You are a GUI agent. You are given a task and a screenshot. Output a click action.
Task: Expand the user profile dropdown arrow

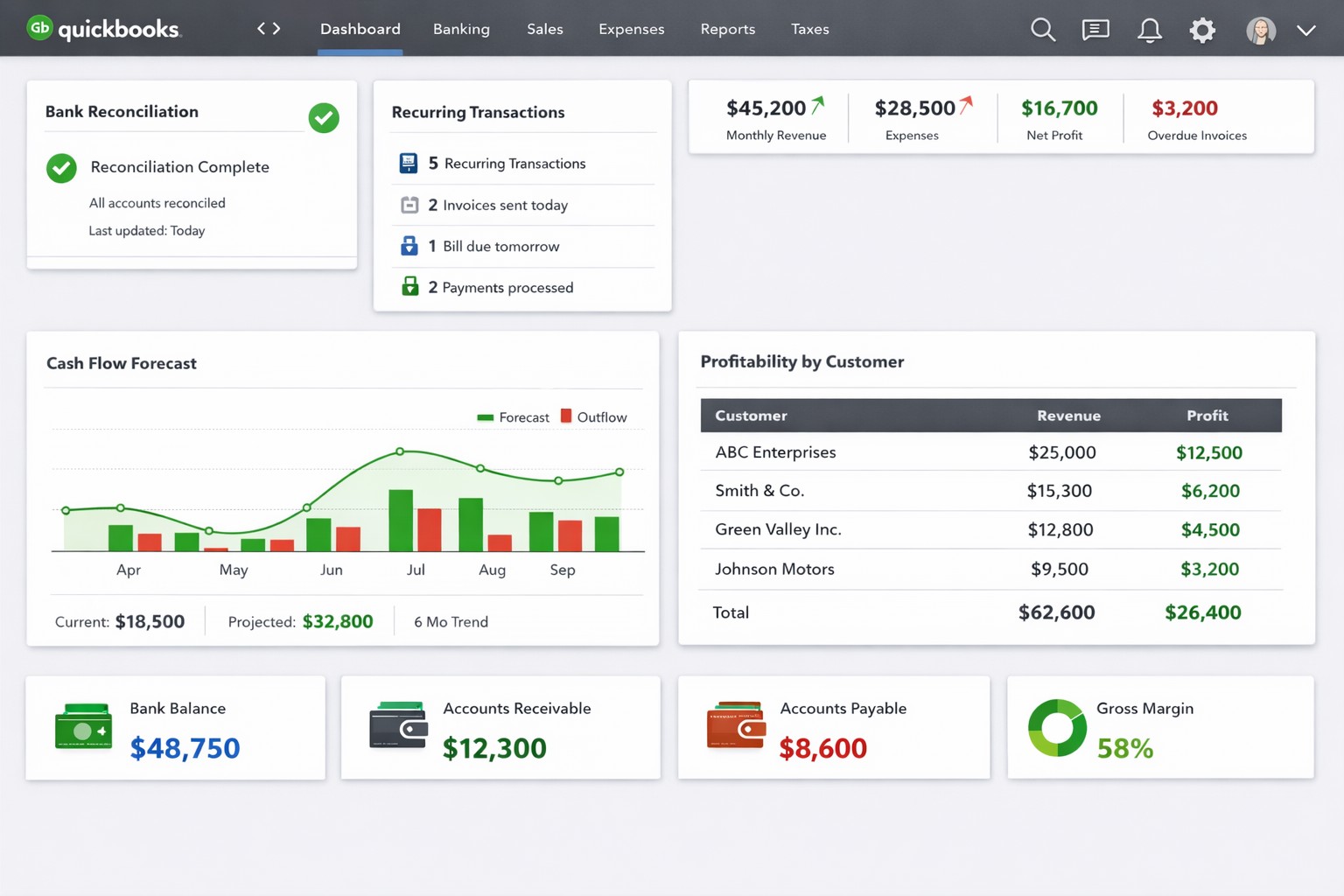1305,31
